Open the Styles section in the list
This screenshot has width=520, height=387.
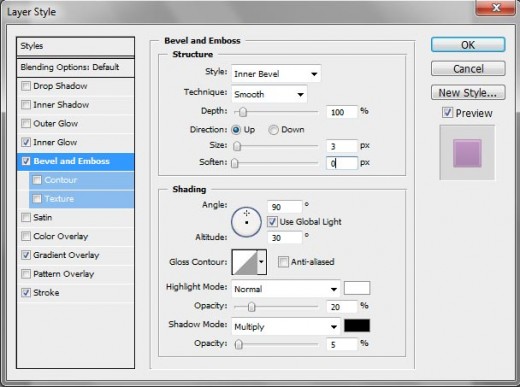(75, 46)
